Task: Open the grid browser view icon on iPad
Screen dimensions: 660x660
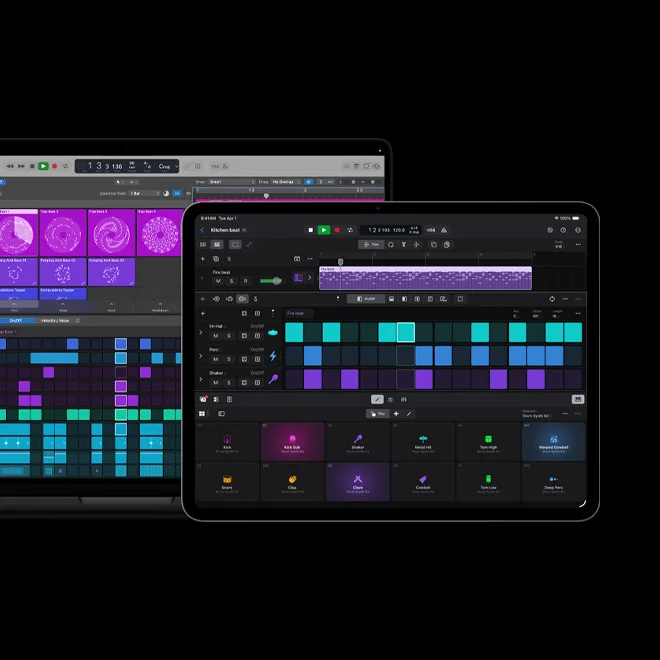Action: click(203, 245)
